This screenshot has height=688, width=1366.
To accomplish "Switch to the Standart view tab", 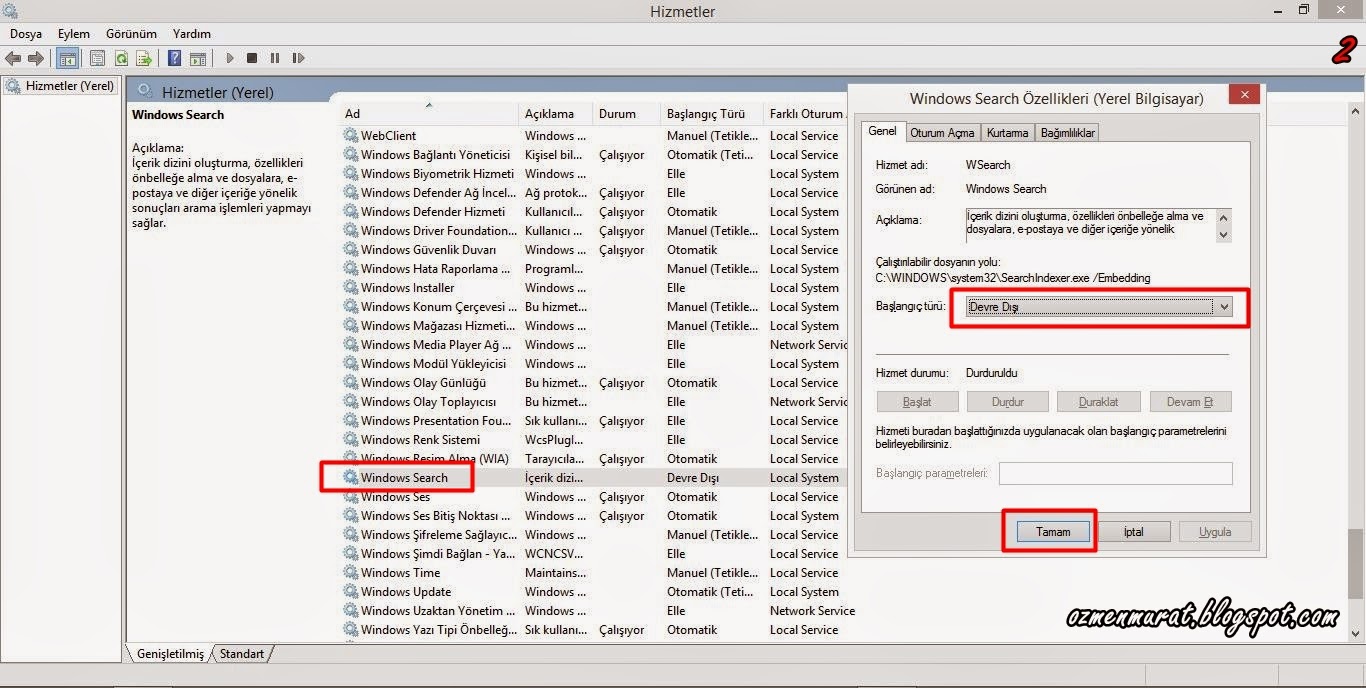I will tap(242, 653).
